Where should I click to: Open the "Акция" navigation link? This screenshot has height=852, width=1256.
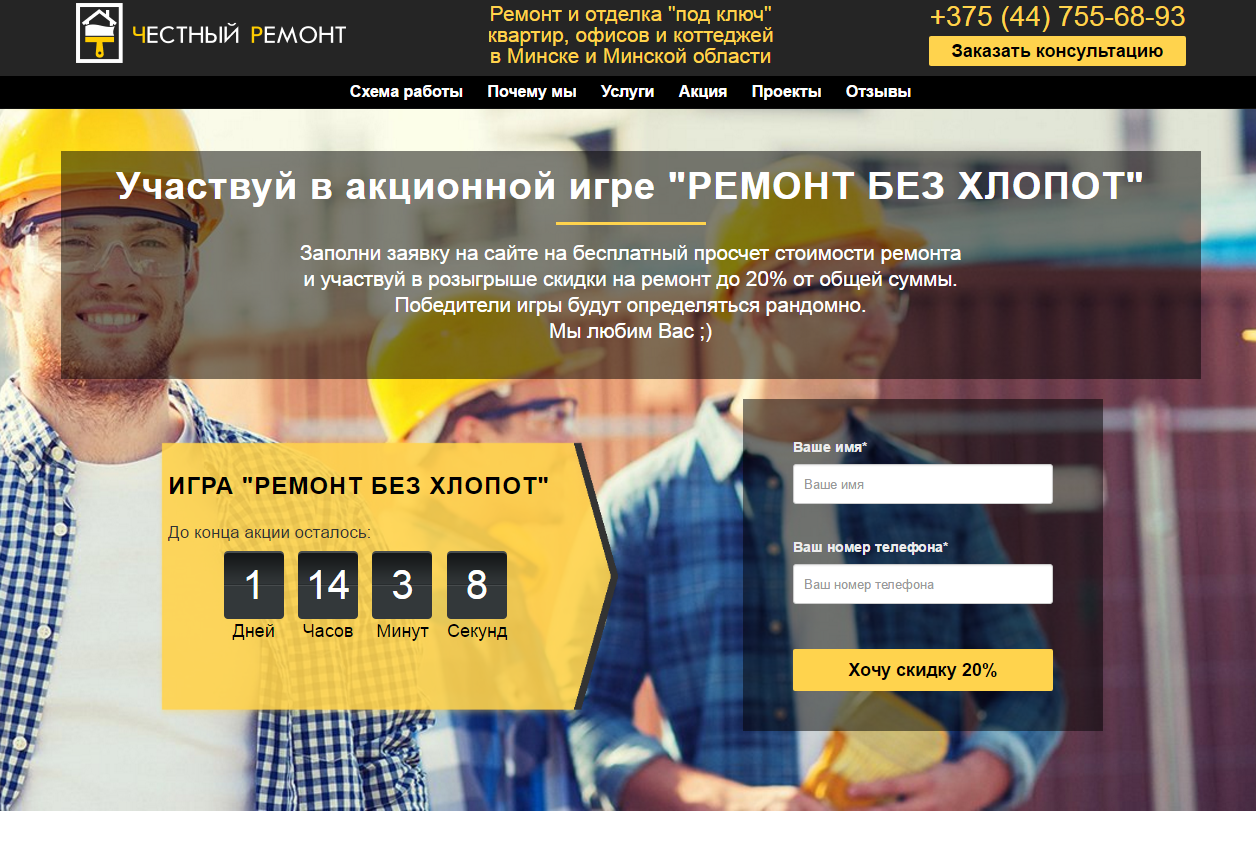tap(702, 92)
